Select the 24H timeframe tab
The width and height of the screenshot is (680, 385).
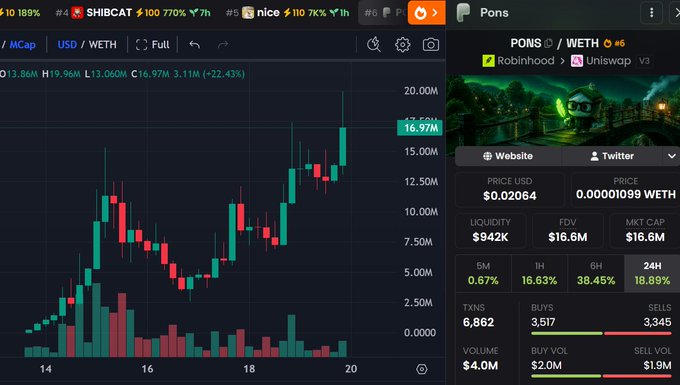point(652,274)
